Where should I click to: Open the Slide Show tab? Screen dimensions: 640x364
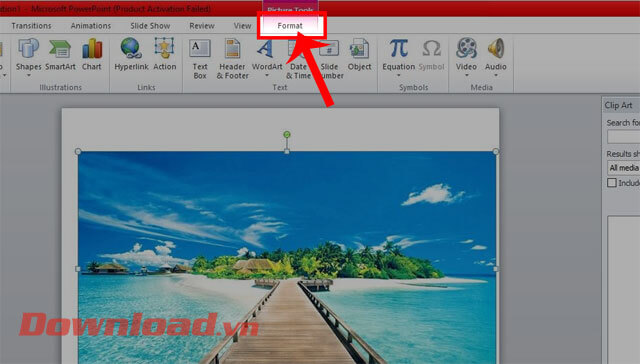click(x=150, y=26)
